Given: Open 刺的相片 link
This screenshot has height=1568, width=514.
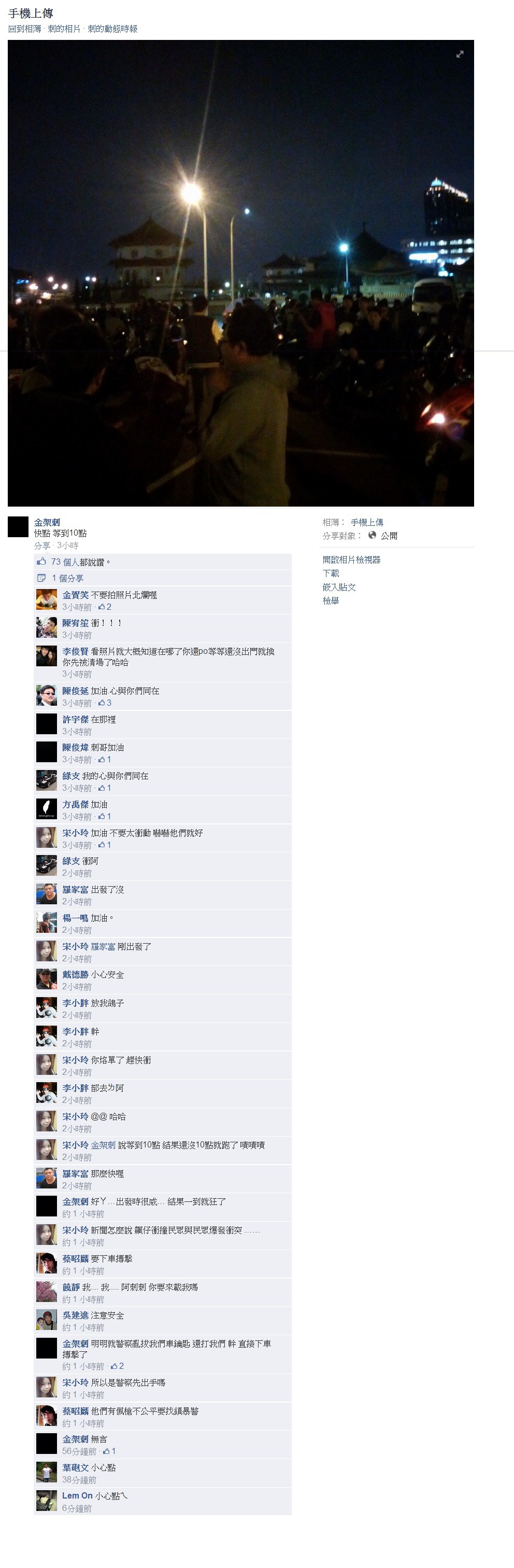Looking at the screenshot, I should pos(64,29).
